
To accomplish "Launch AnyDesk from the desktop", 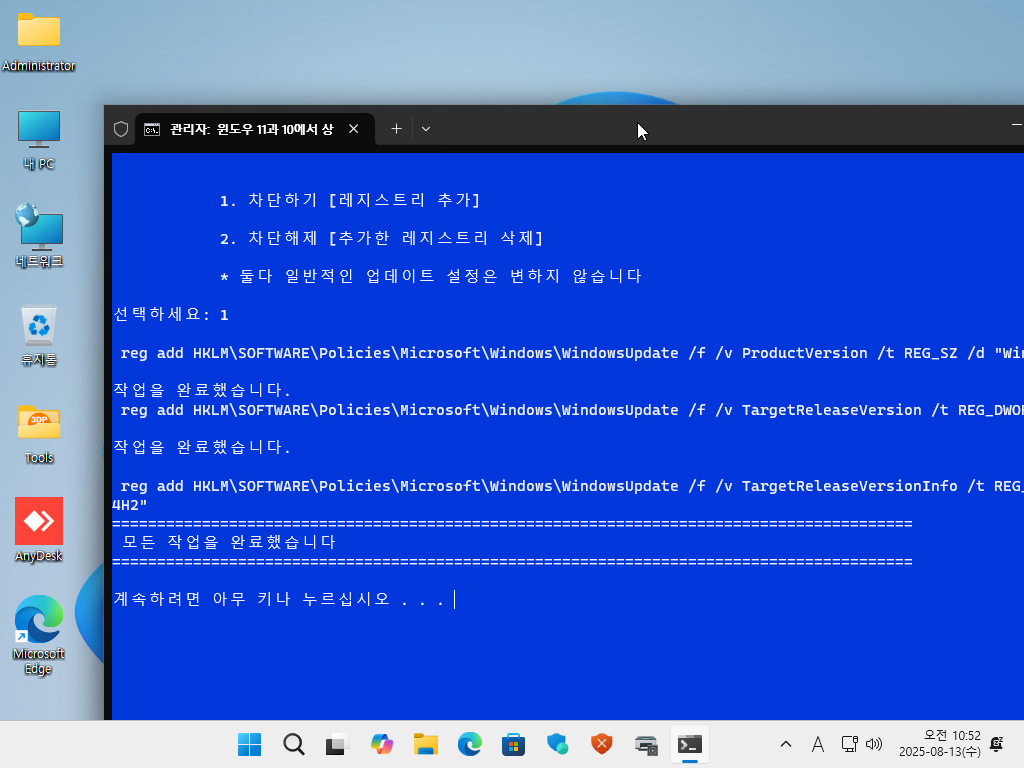I will 39,530.
